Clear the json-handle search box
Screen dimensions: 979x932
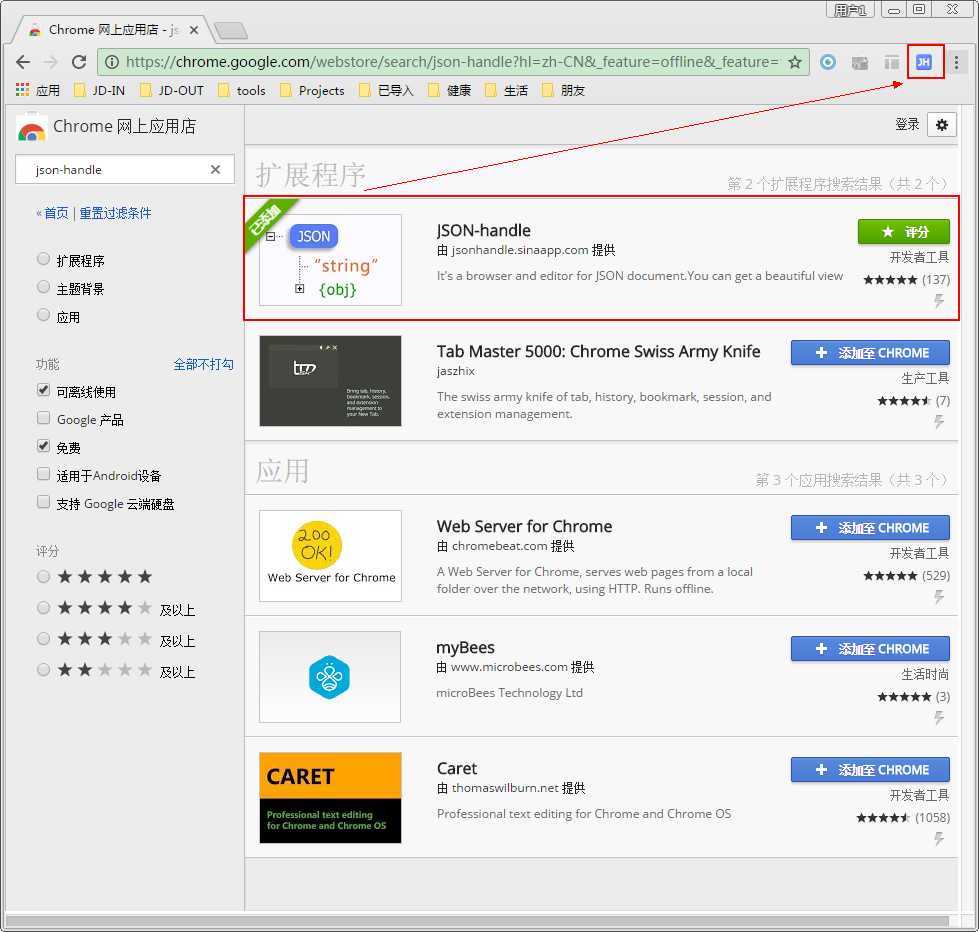coord(215,169)
